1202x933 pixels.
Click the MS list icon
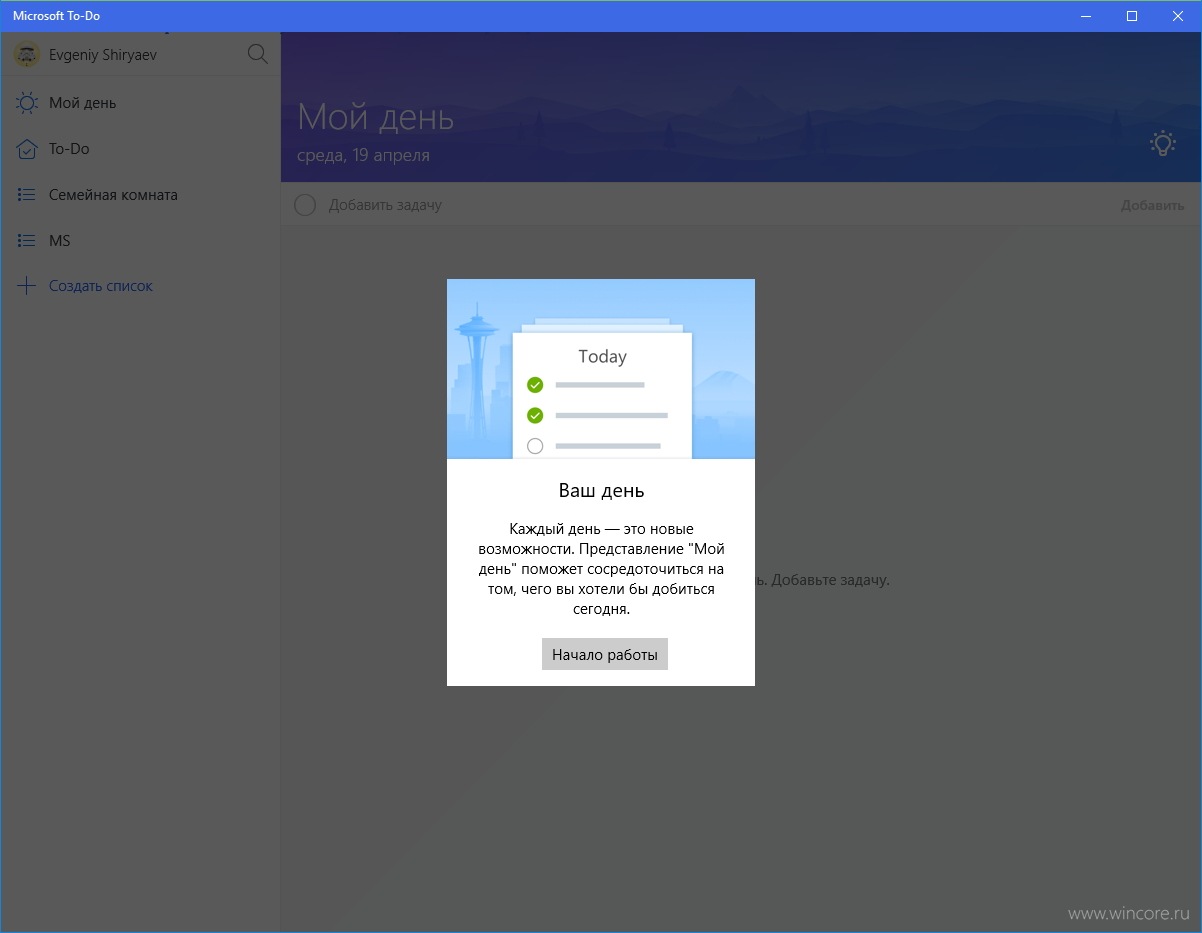[x=27, y=241]
